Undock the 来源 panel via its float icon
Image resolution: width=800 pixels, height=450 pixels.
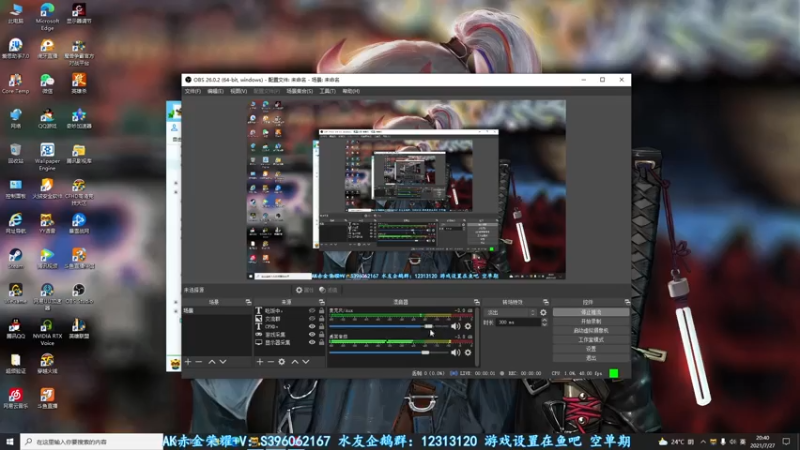coord(321,302)
